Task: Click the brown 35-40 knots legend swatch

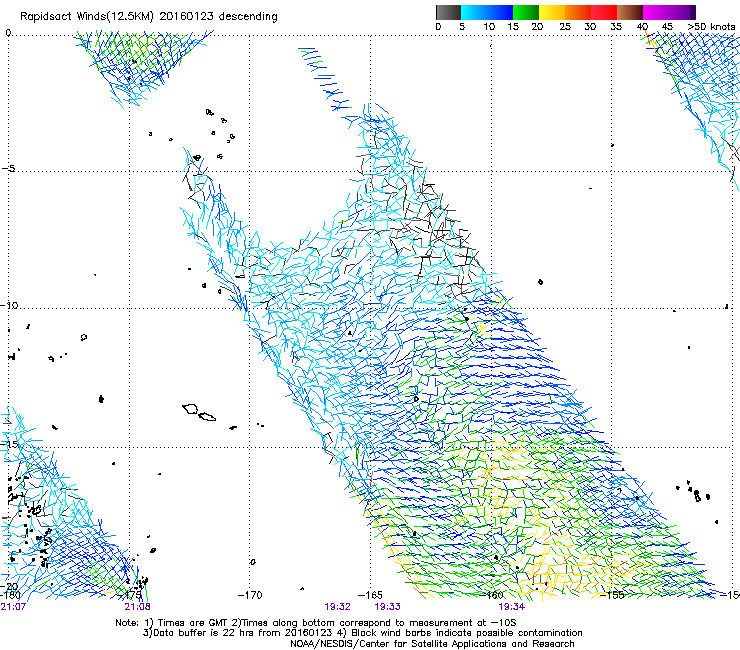Action: pos(630,12)
